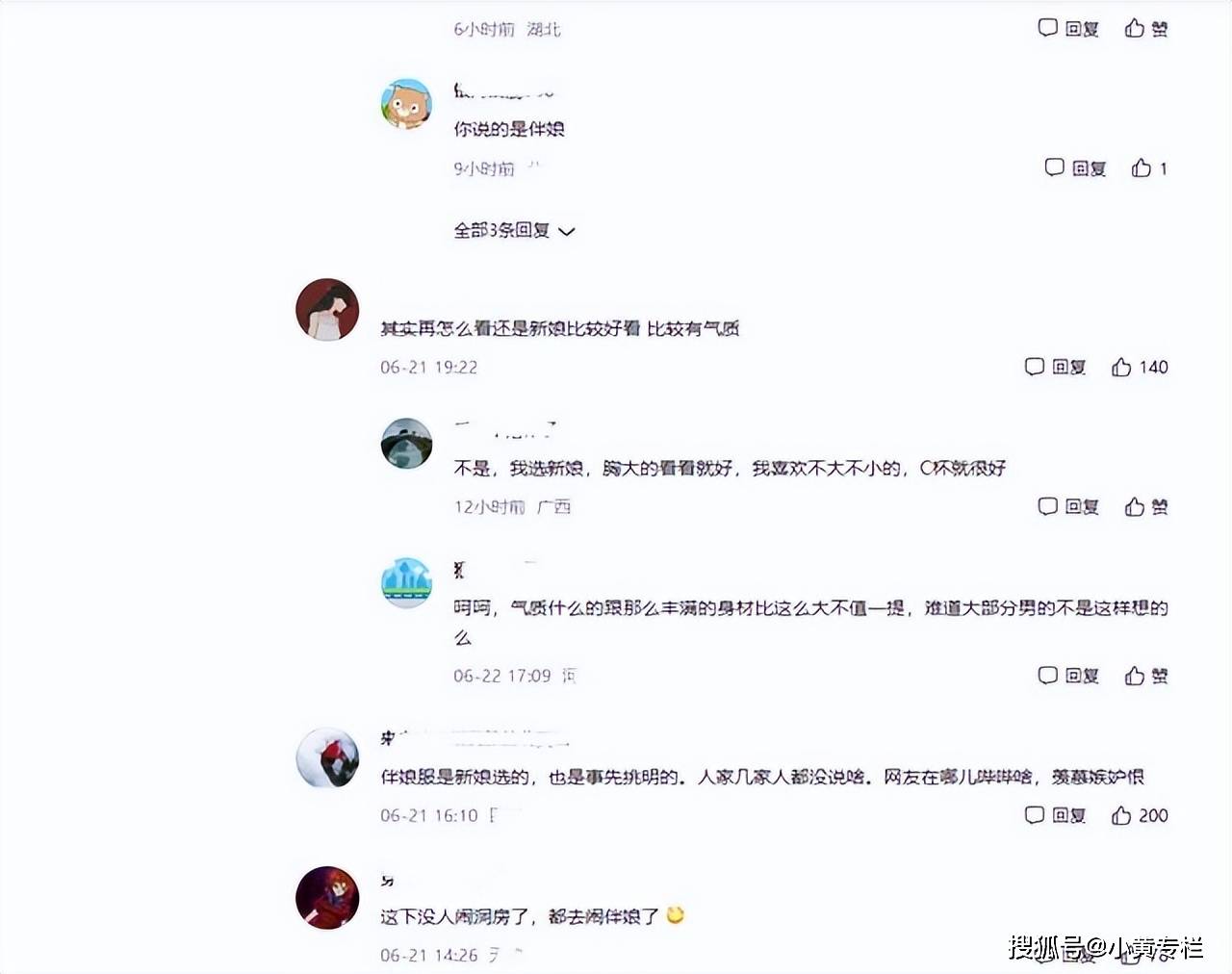Viewport: 1232px width, 974px height.
Task: Open the avatar beside the 伴娘服 comment
Action: click(327, 758)
